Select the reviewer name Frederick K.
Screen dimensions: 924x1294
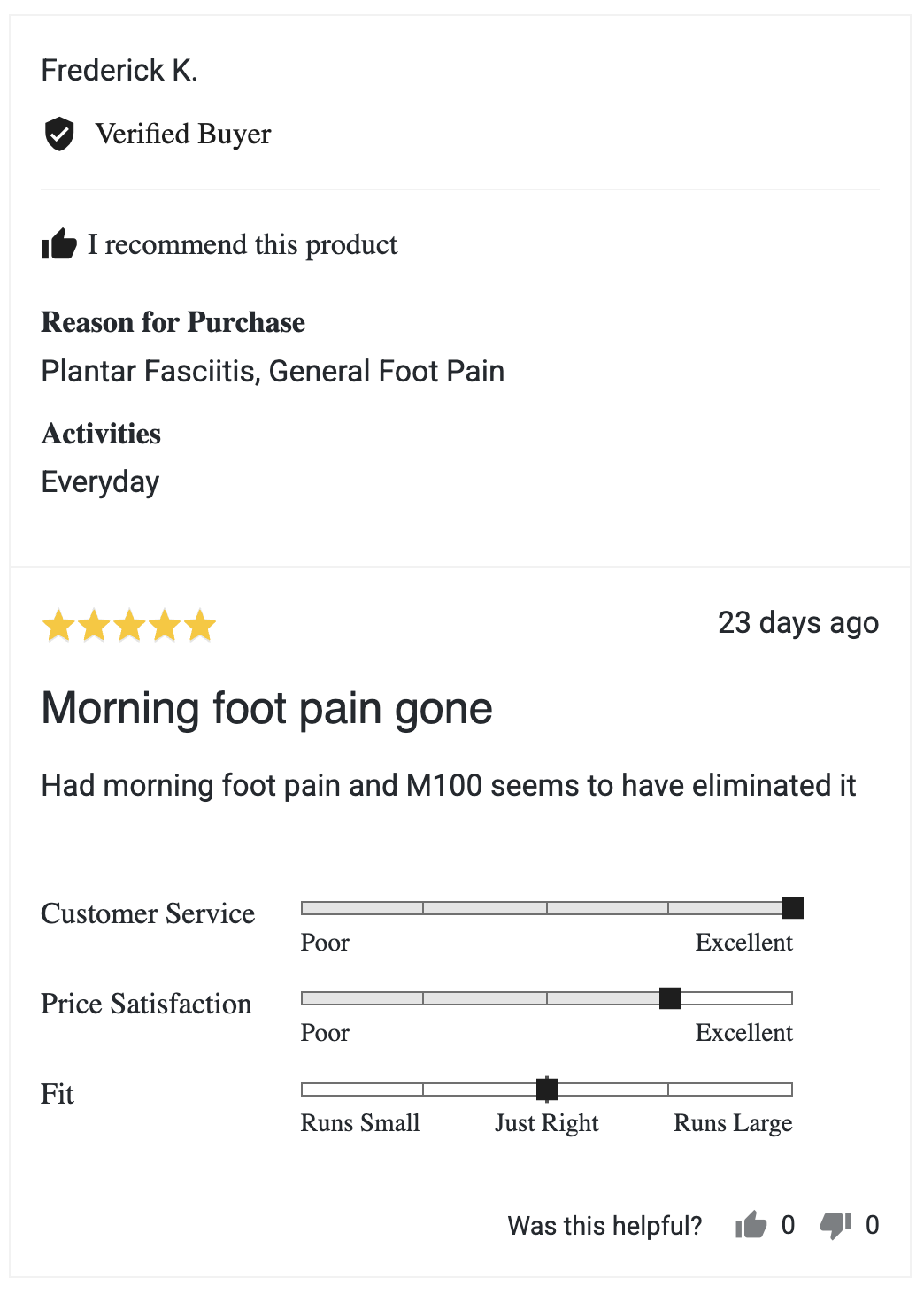[x=119, y=70]
